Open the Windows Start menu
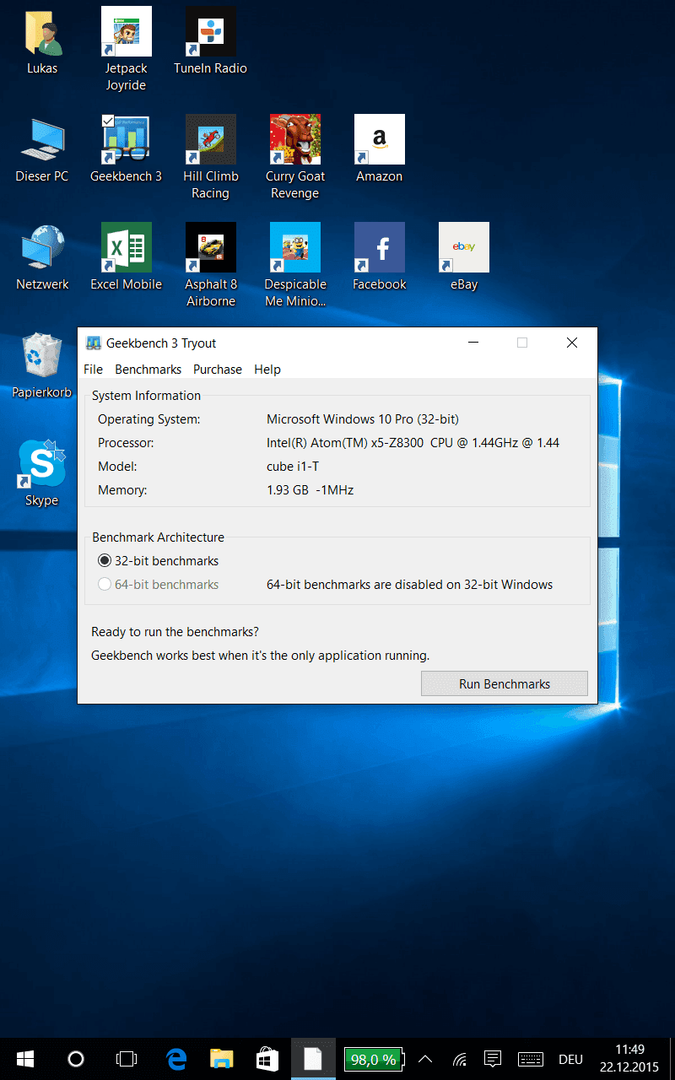Image resolution: width=675 pixels, height=1080 pixels. coord(25,1059)
